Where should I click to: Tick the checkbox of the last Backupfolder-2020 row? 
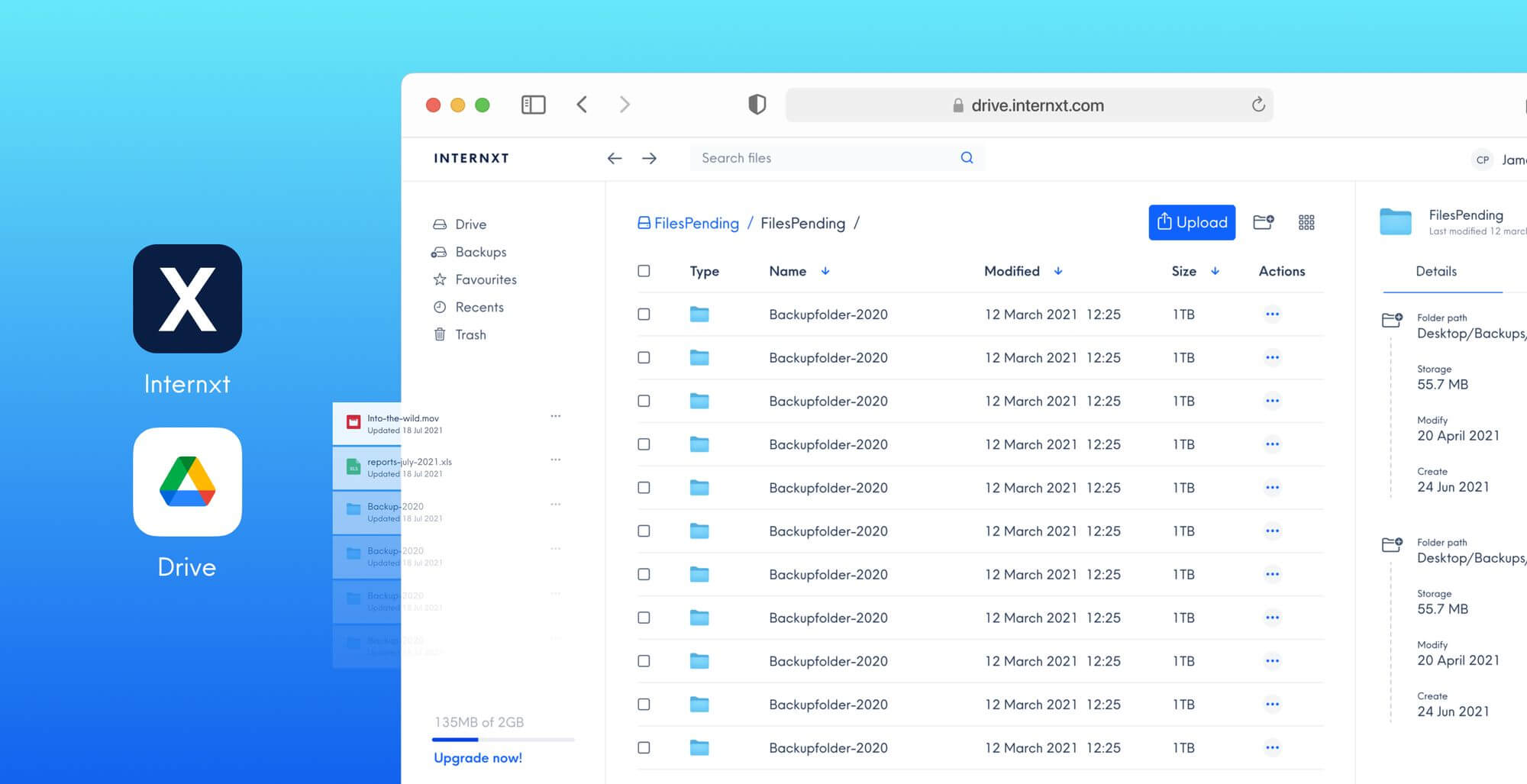645,747
